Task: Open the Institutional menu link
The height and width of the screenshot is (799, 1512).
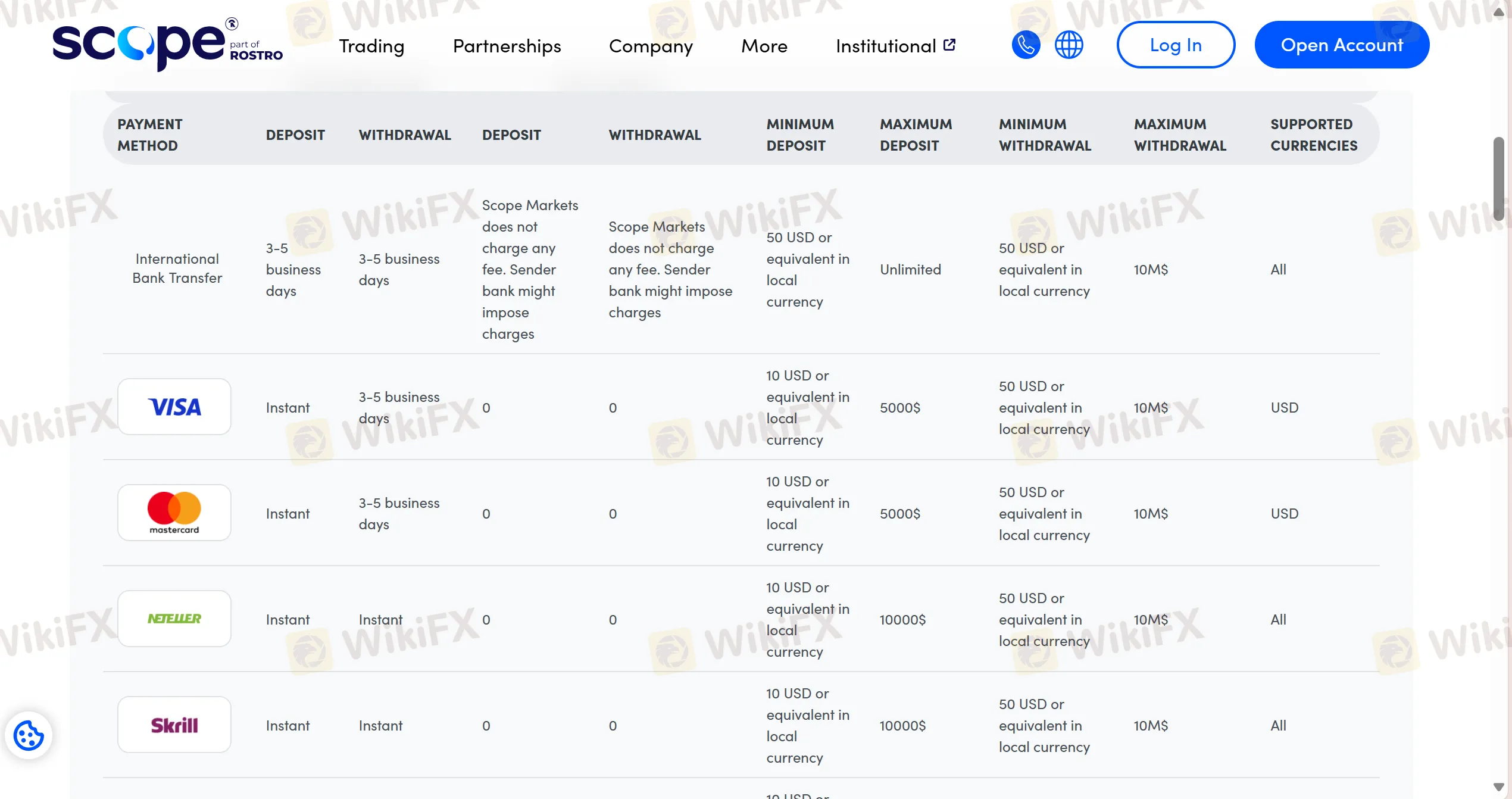Action: 886,46
